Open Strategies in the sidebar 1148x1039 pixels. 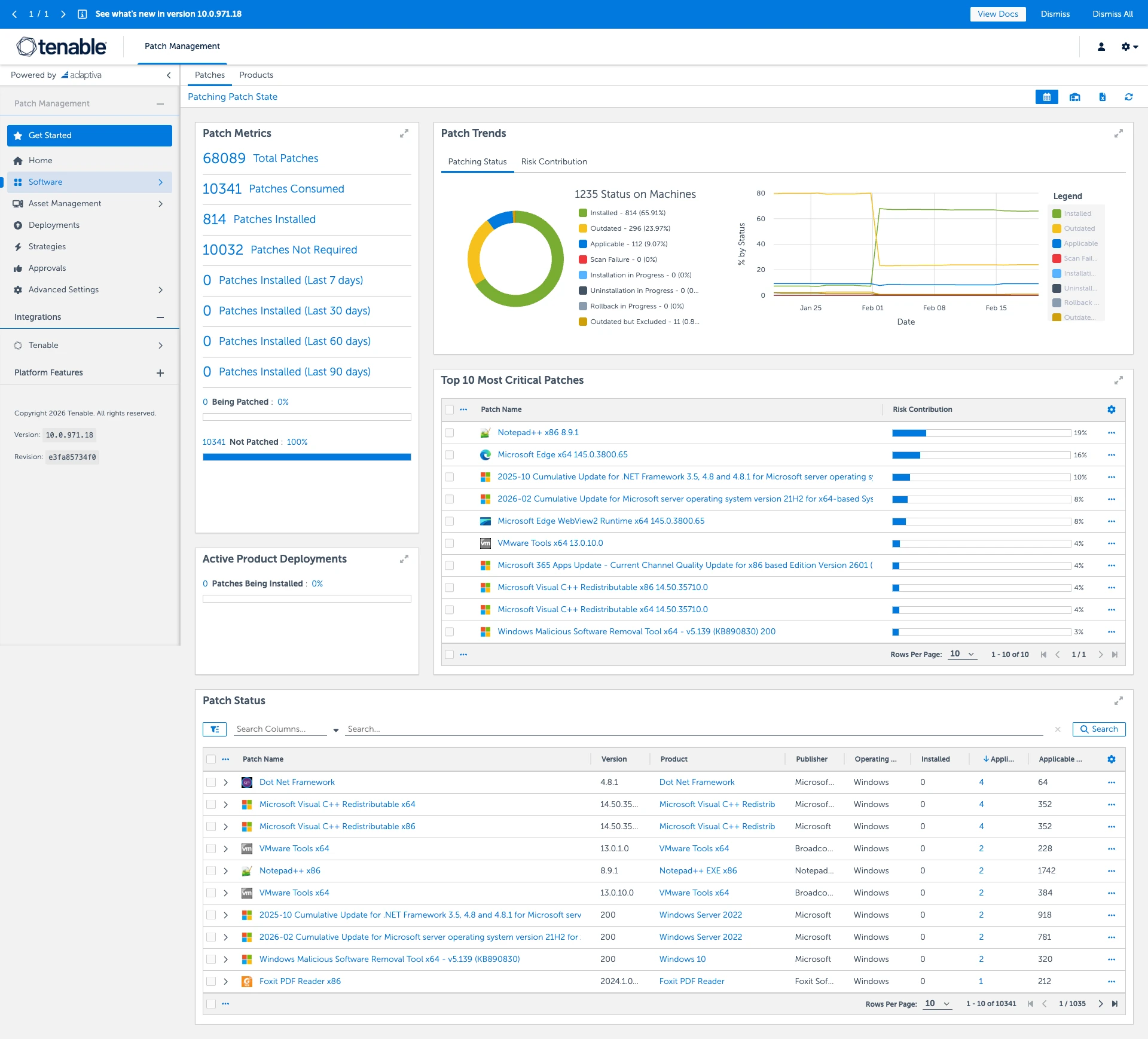(47, 247)
